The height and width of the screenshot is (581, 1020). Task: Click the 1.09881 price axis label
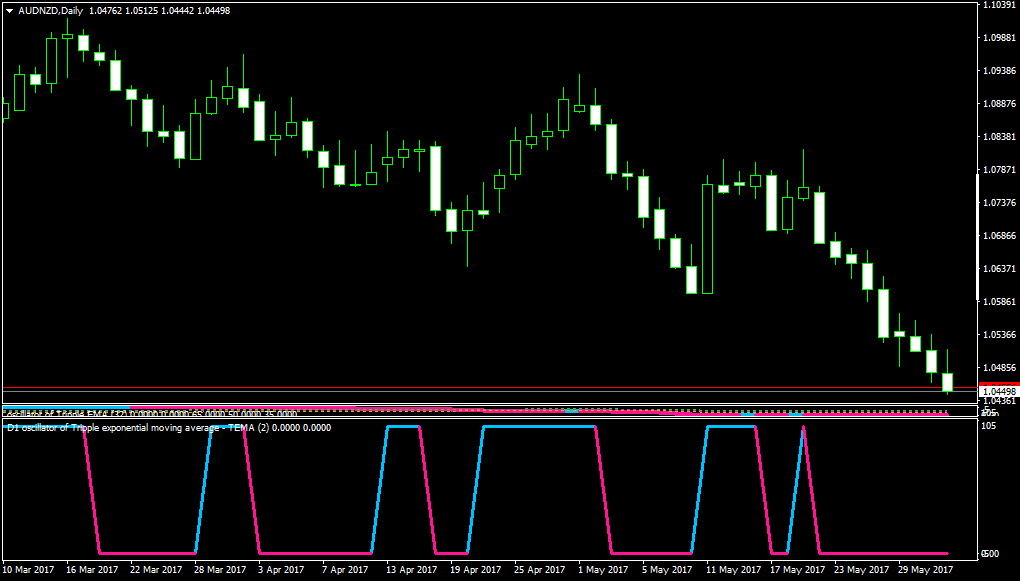pos(1000,38)
